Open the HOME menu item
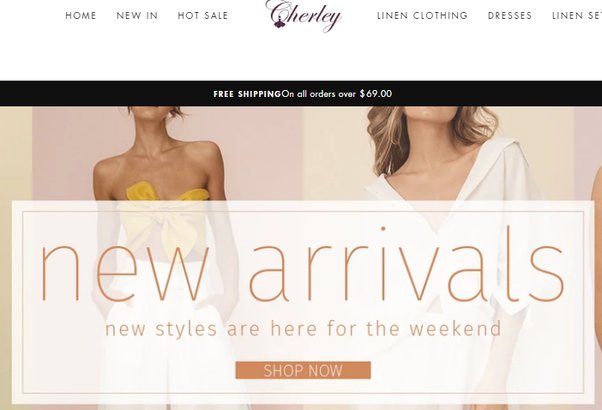602x410 pixels. point(81,16)
